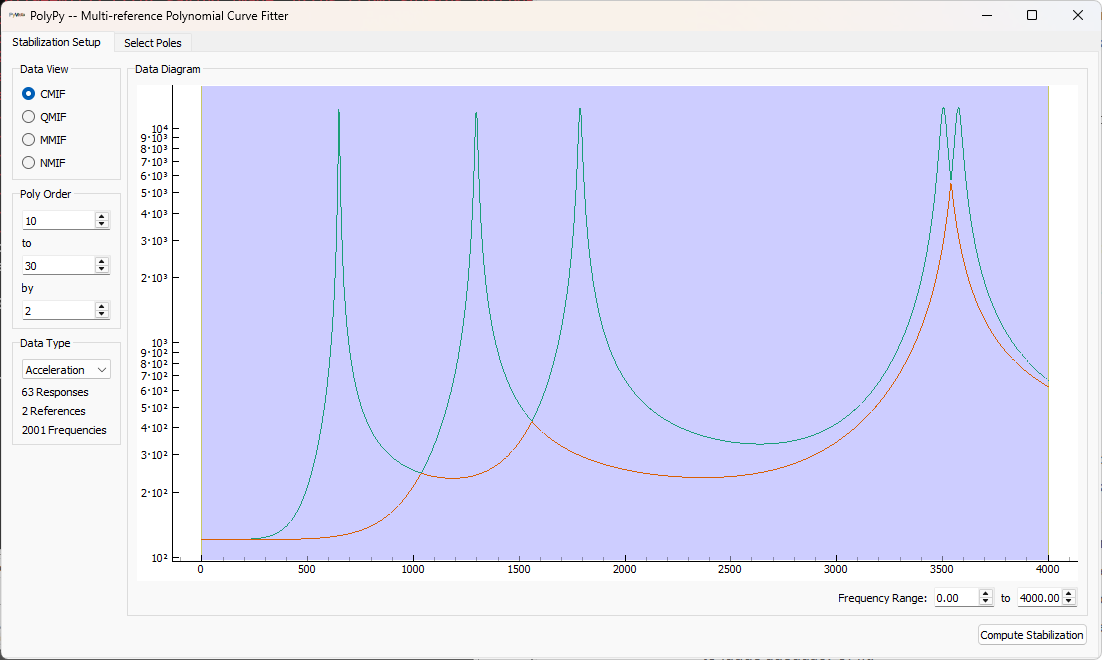
Task: Decrease the maximum poly order of 30
Action: point(101,269)
